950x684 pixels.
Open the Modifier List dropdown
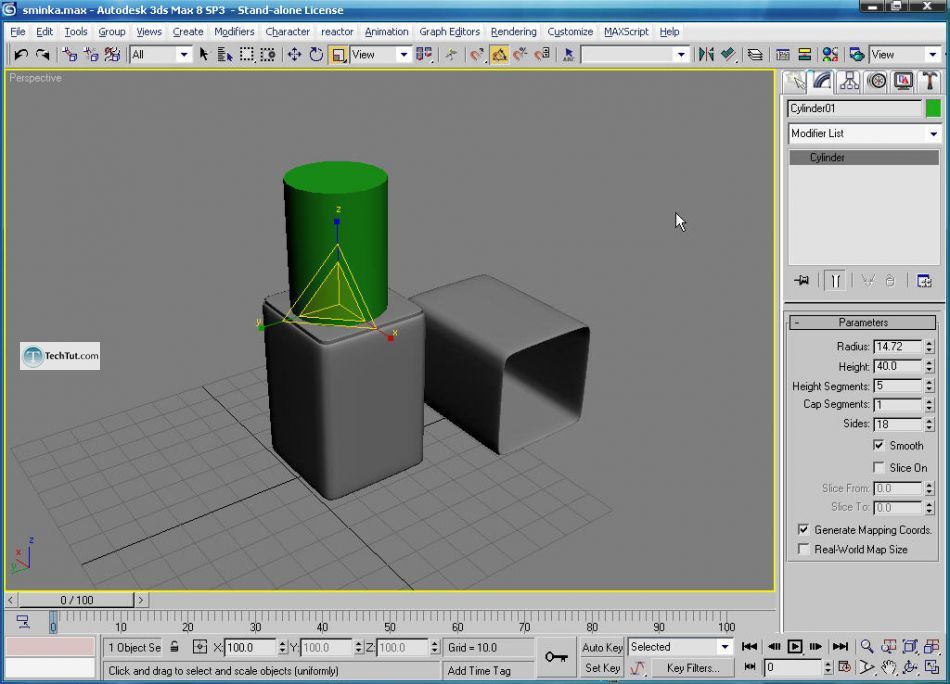(864, 134)
